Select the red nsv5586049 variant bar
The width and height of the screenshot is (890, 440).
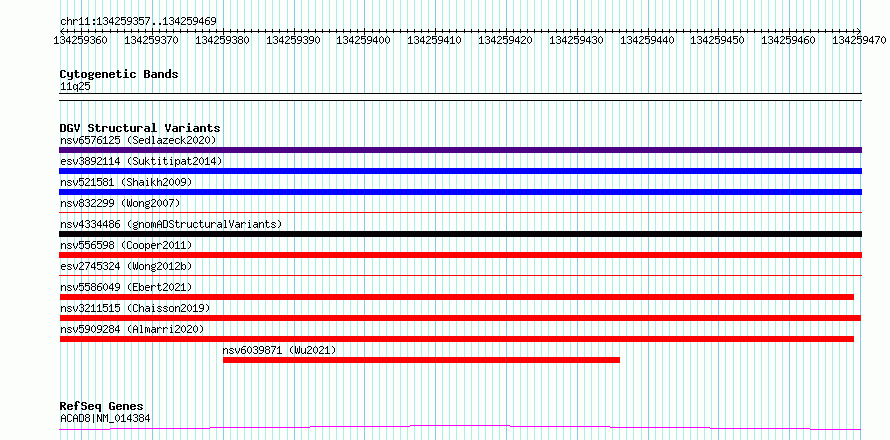pyautogui.click(x=456, y=297)
